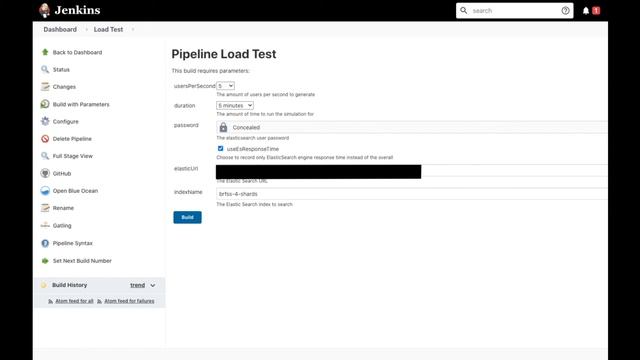Click the Rename notepad icon
The height and width of the screenshot is (360, 640).
[45, 208]
